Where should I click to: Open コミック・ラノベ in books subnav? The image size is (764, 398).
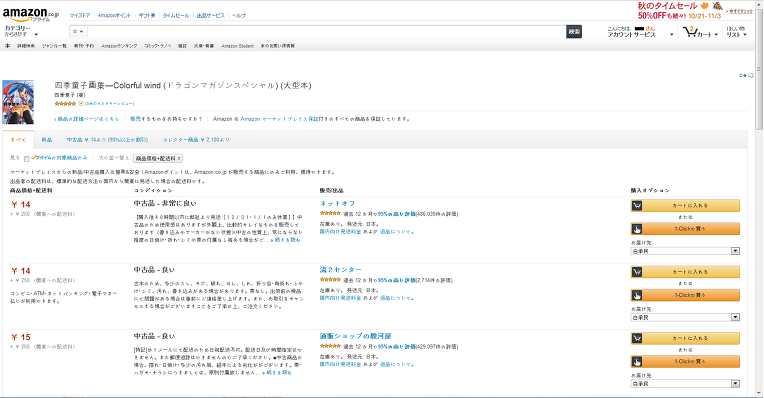click(x=158, y=46)
